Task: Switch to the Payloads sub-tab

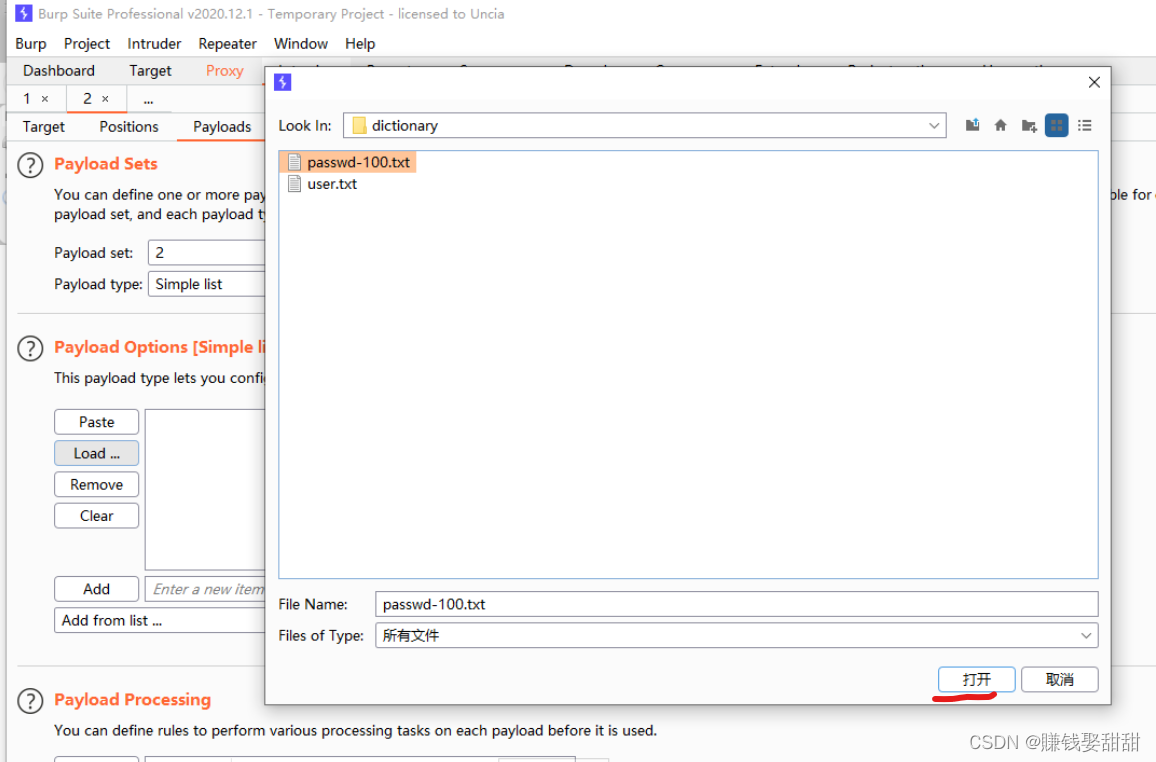Action: pos(222,127)
